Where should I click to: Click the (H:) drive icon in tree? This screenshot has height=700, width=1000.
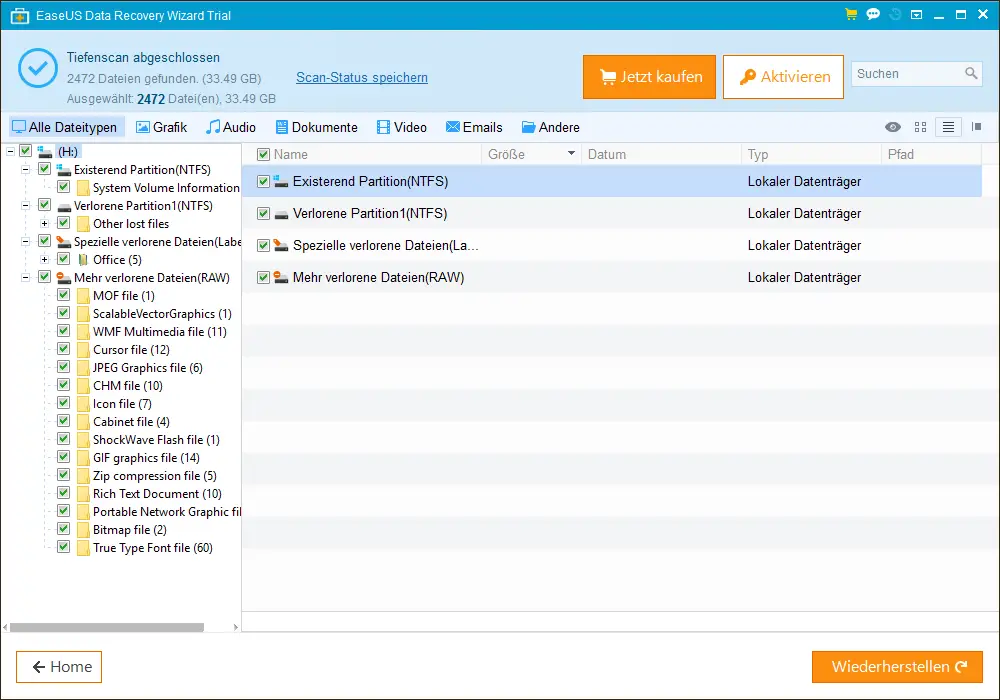(x=45, y=152)
